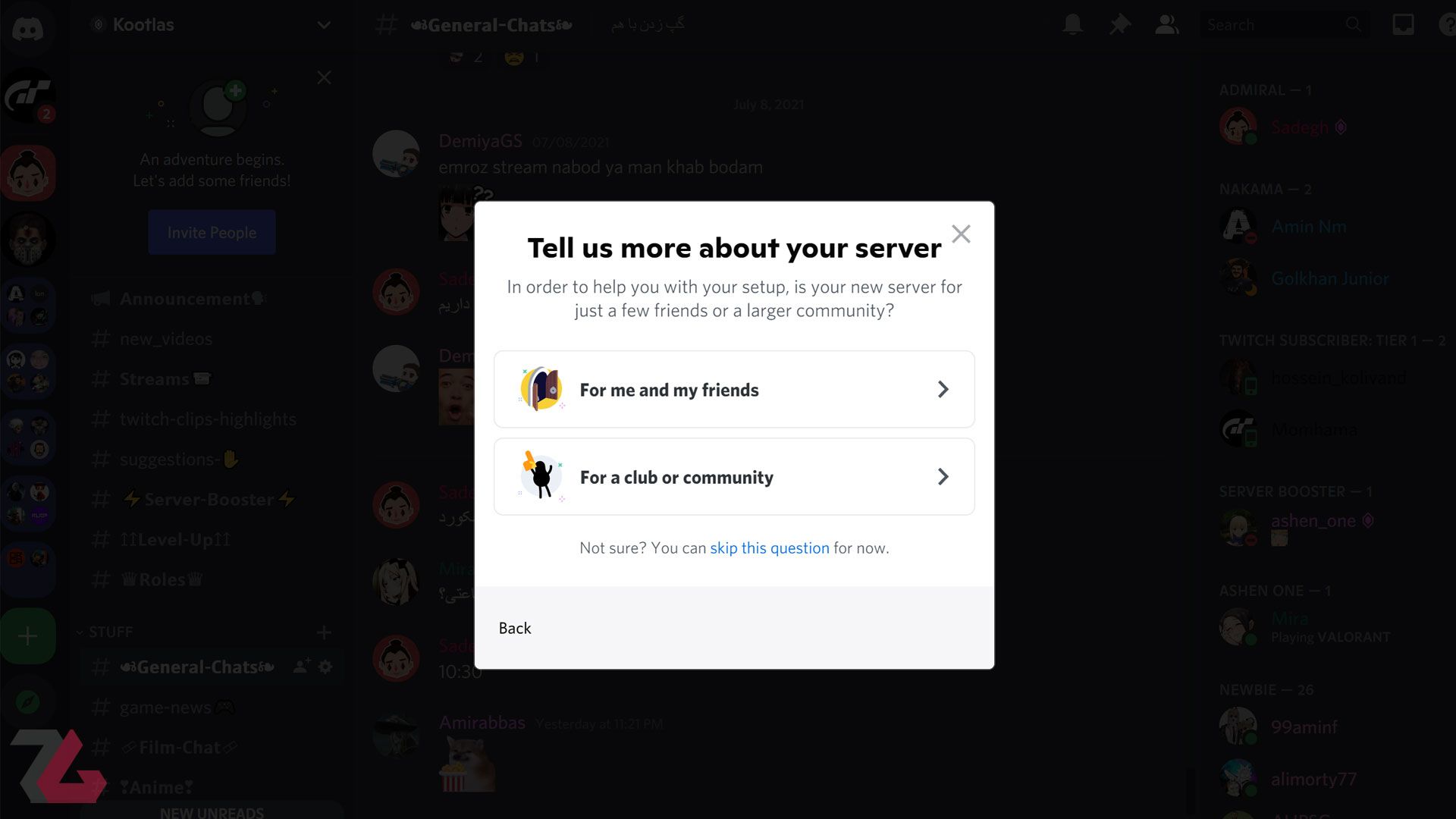This screenshot has height=819, width=1456.
Task: Select 'For me and my friends' option
Action: tap(735, 389)
